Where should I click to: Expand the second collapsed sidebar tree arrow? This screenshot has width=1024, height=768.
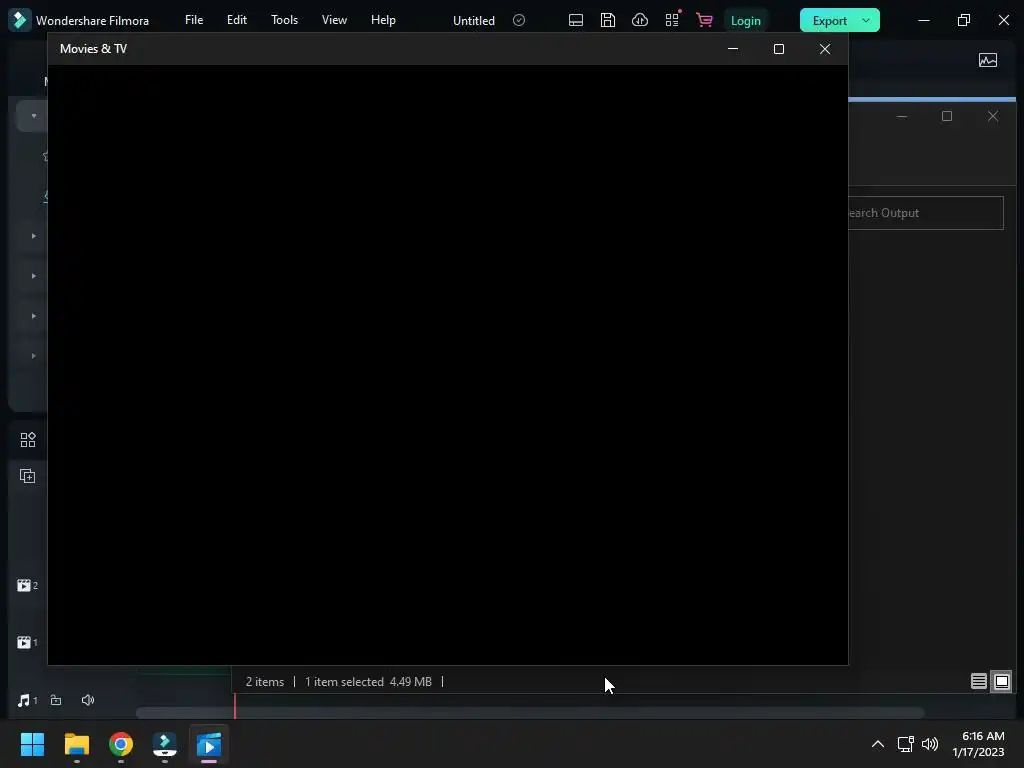[33, 276]
